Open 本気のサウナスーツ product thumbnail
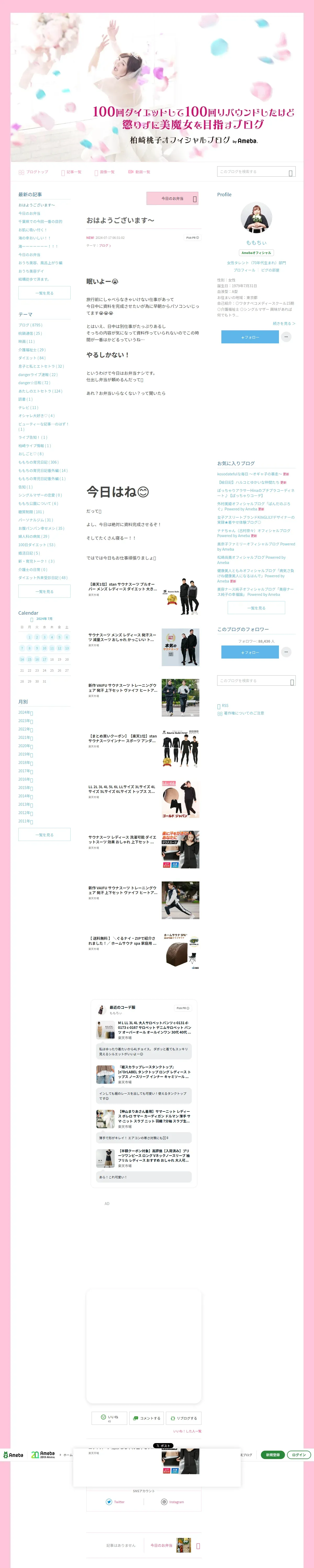Viewport: 314px width, 1568px height. click(181, 647)
